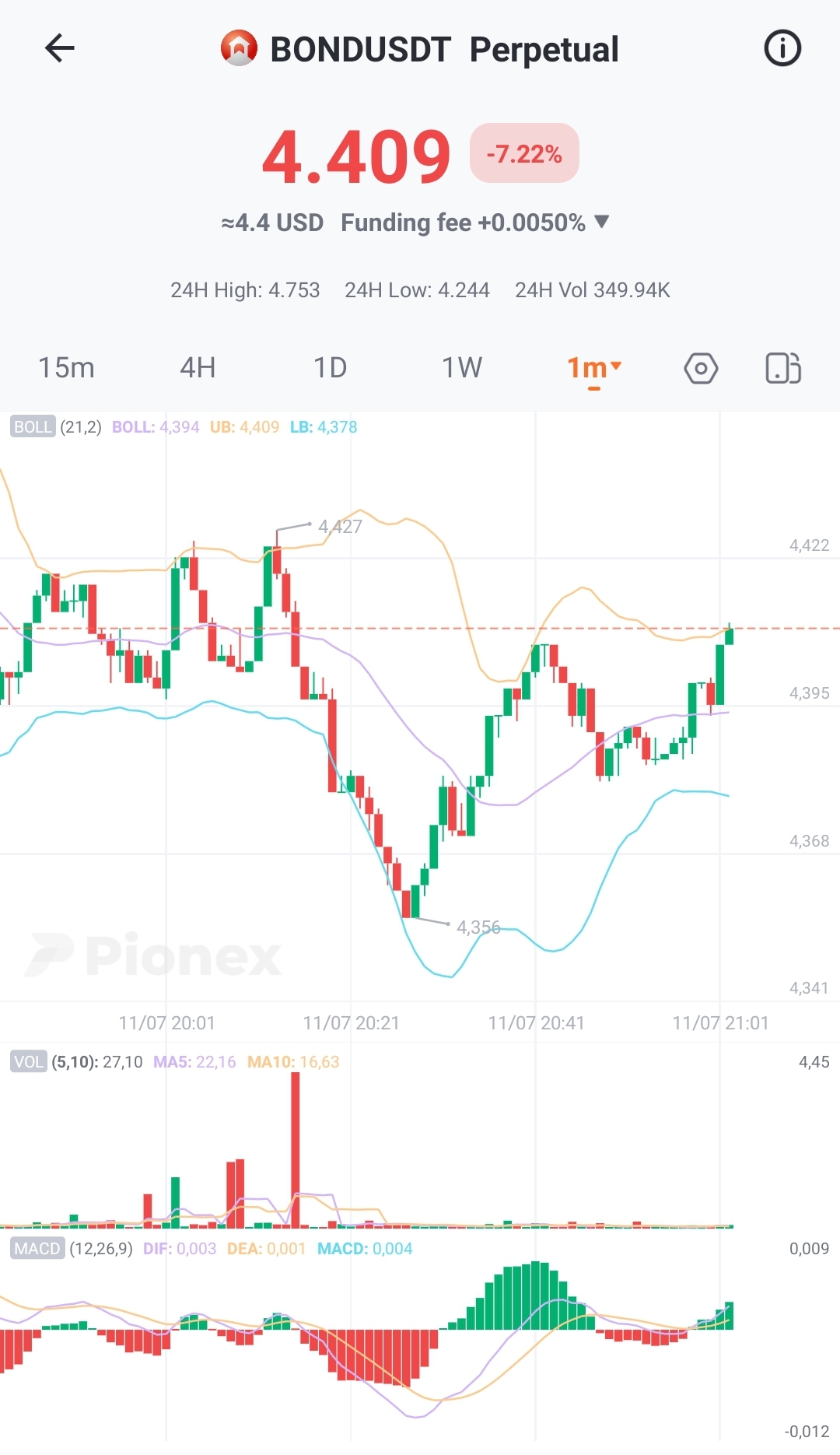840x1455 pixels.
Task: Tap the BONDUSDT Perpetual title
Action: coord(444,50)
